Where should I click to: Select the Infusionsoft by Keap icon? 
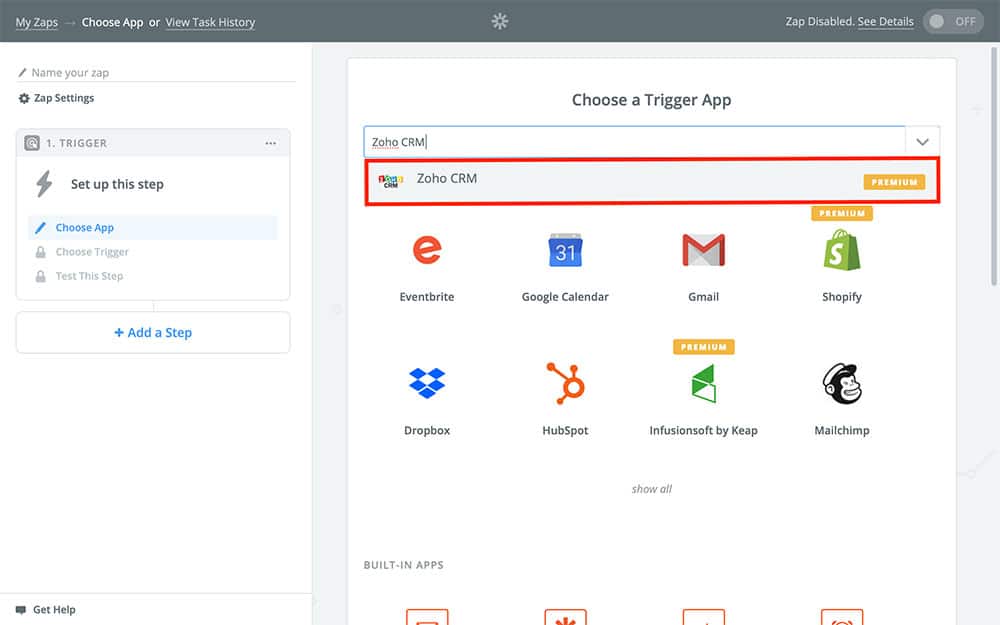pos(703,383)
